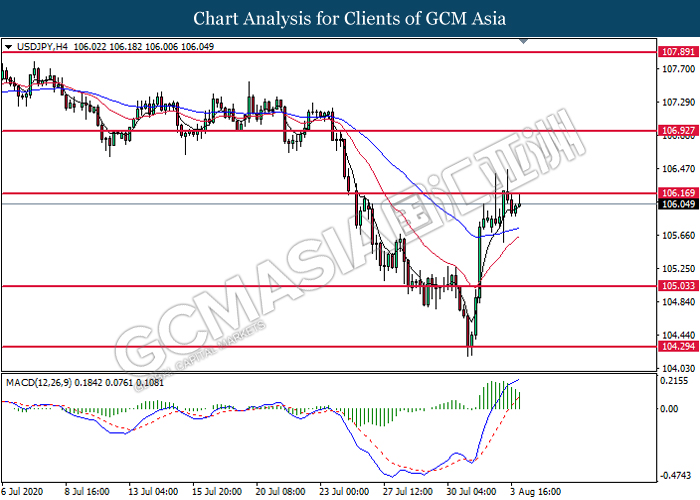Click the 107.891 resistance price label
700x500 pixels.
[678, 52]
